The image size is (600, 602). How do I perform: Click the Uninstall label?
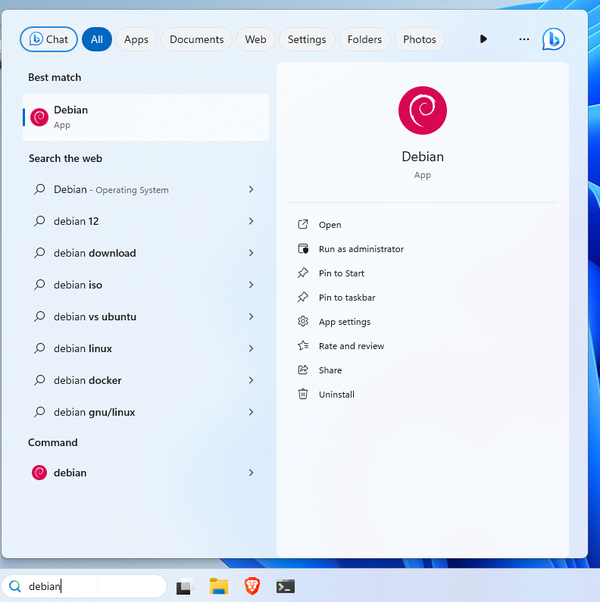click(337, 394)
